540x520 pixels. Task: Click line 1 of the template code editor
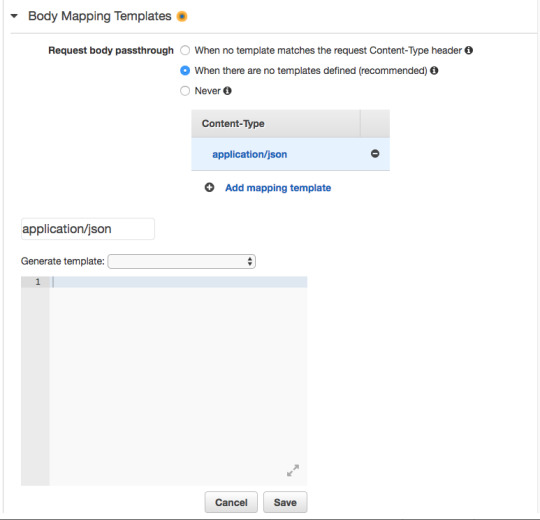178,282
